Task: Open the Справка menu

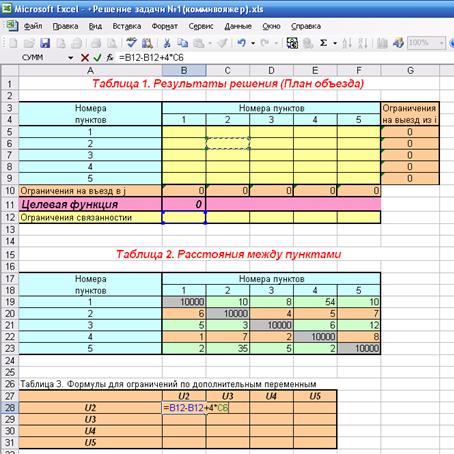Action: [x=306, y=26]
